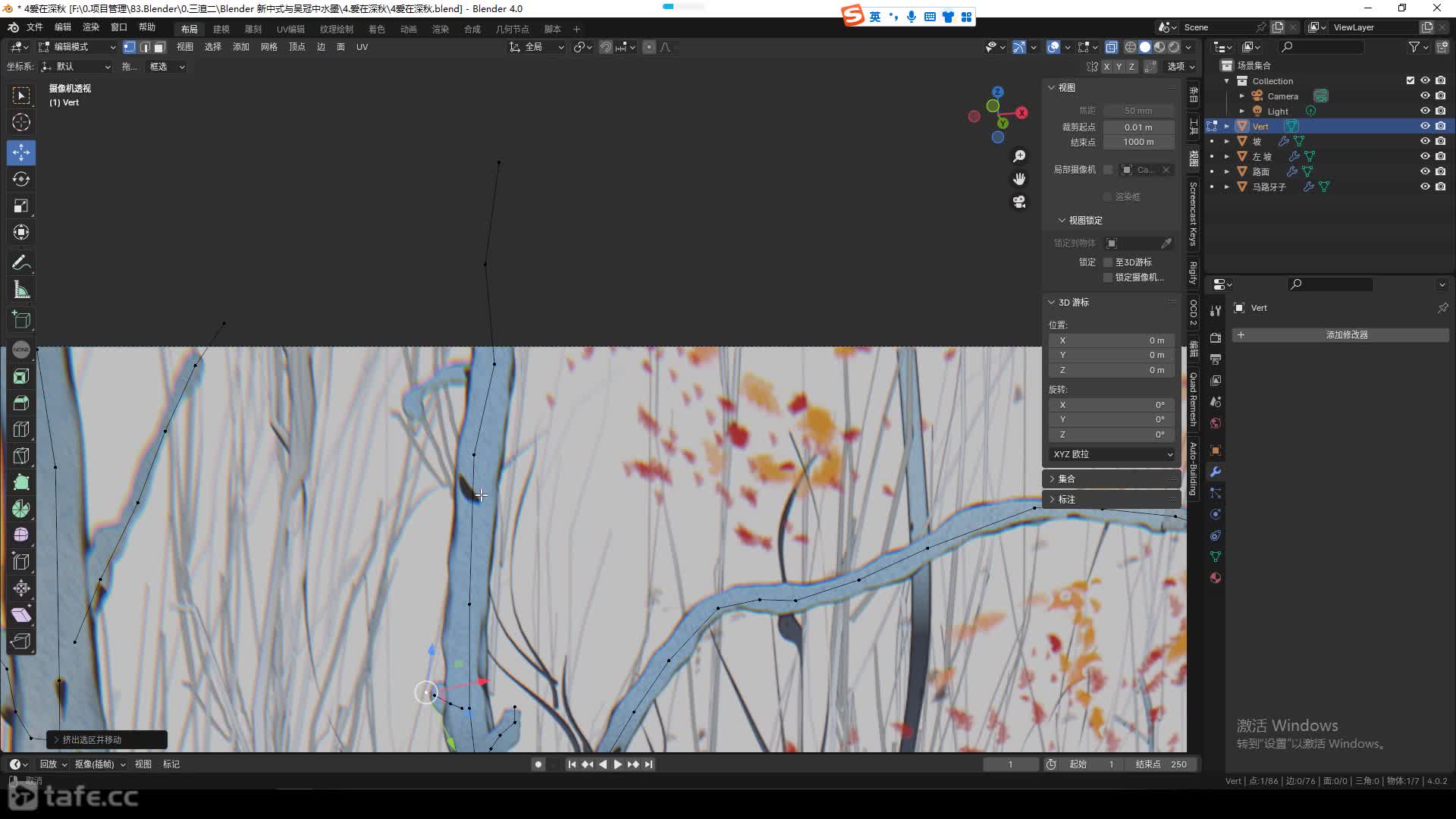Adjust the 裁剪起点 0.01 m field
Screen dimensions: 1456x819
[1139, 127]
